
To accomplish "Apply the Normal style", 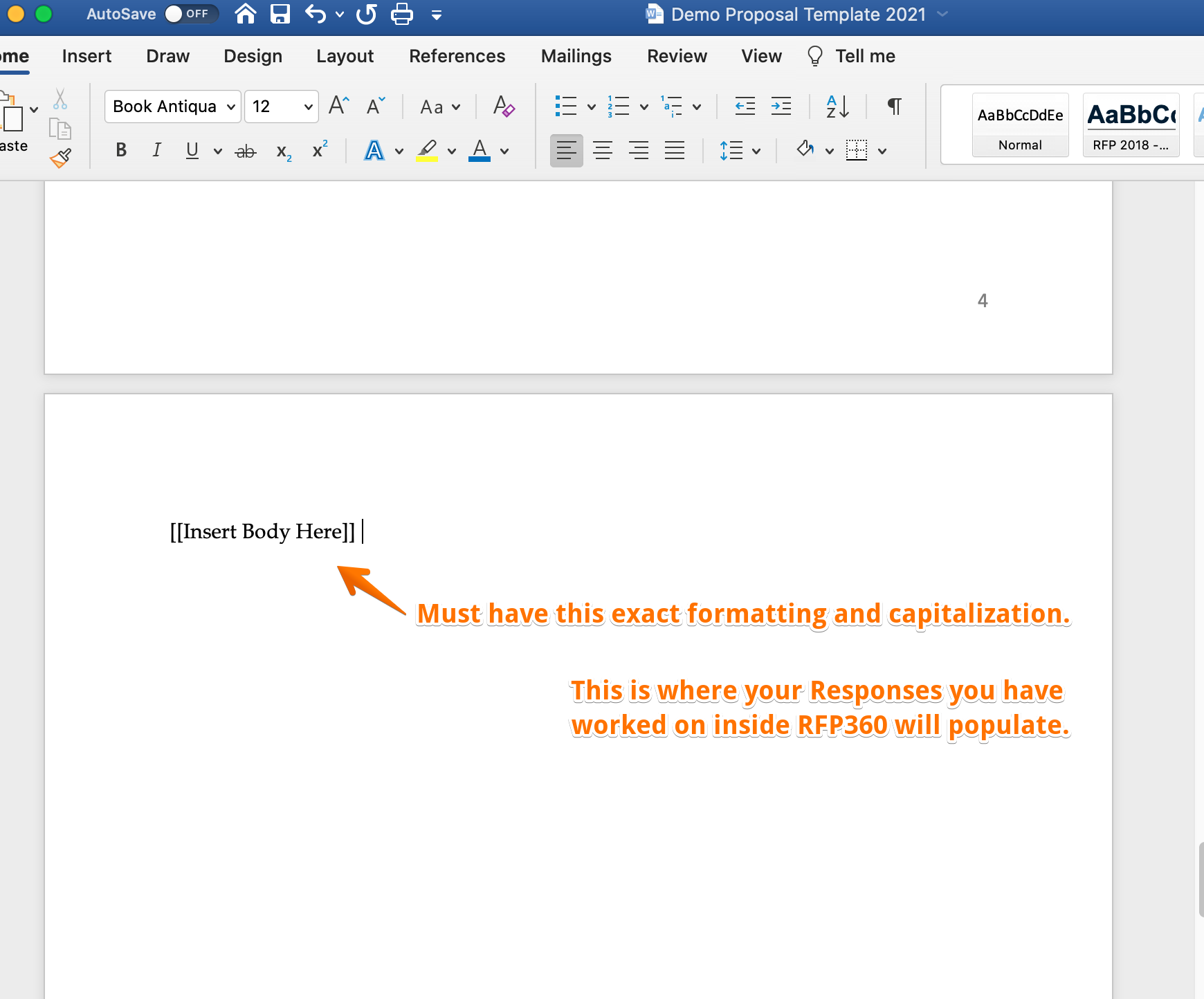I will (x=1021, y=125).
